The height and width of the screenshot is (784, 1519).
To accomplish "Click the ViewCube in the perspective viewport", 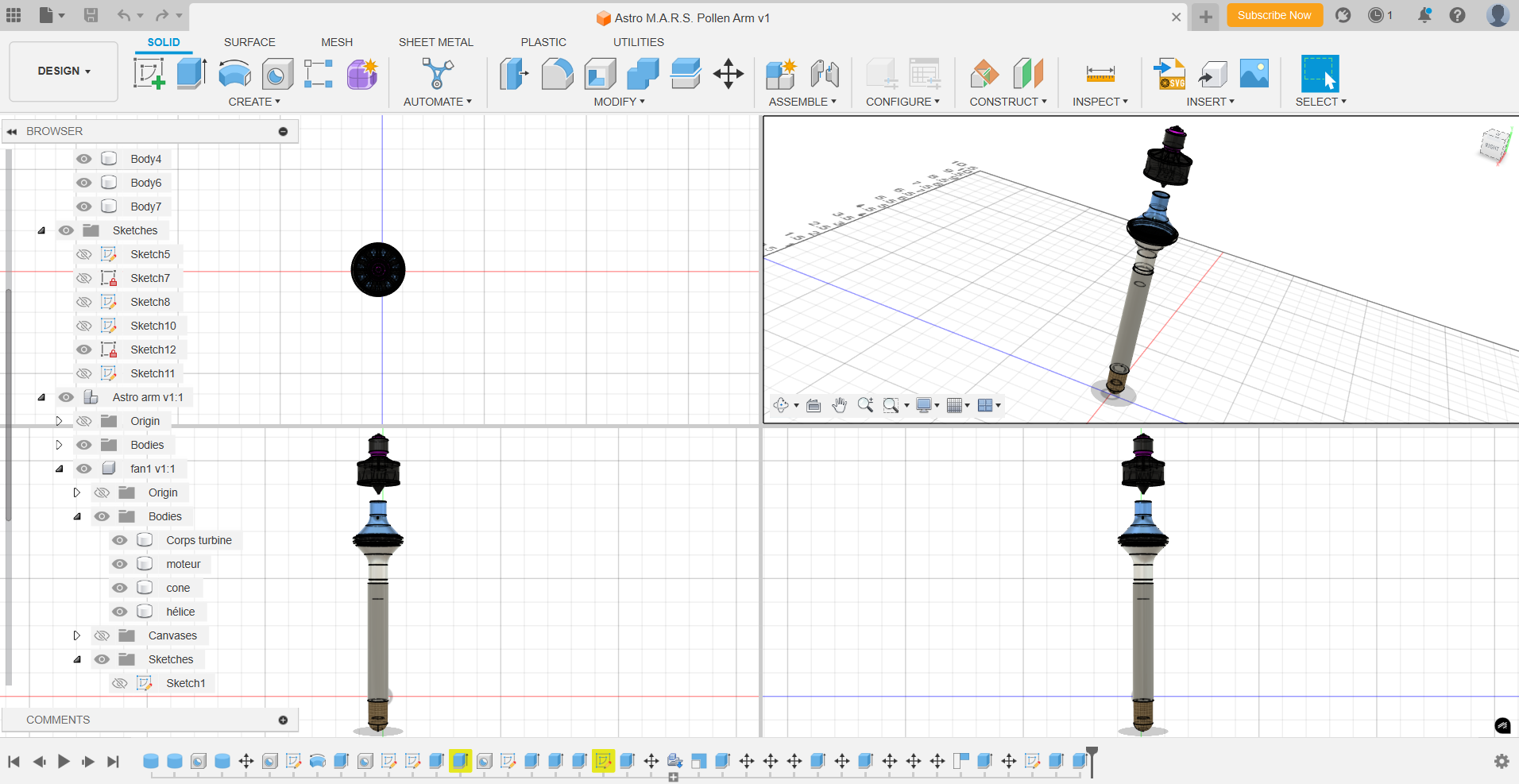I will [x=1494, y=146].
